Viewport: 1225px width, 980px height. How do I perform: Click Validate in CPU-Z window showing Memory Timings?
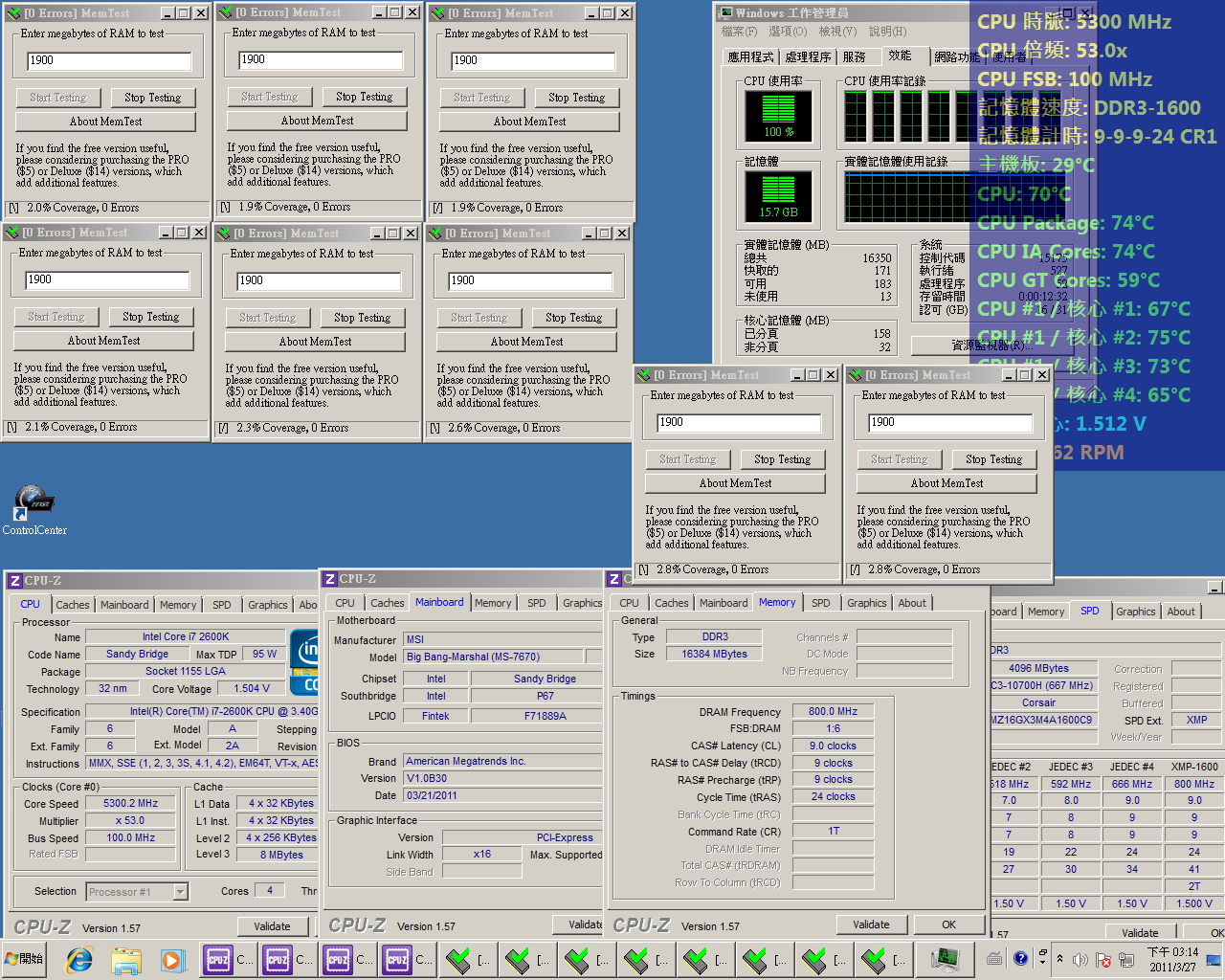(x=871, y=924)
